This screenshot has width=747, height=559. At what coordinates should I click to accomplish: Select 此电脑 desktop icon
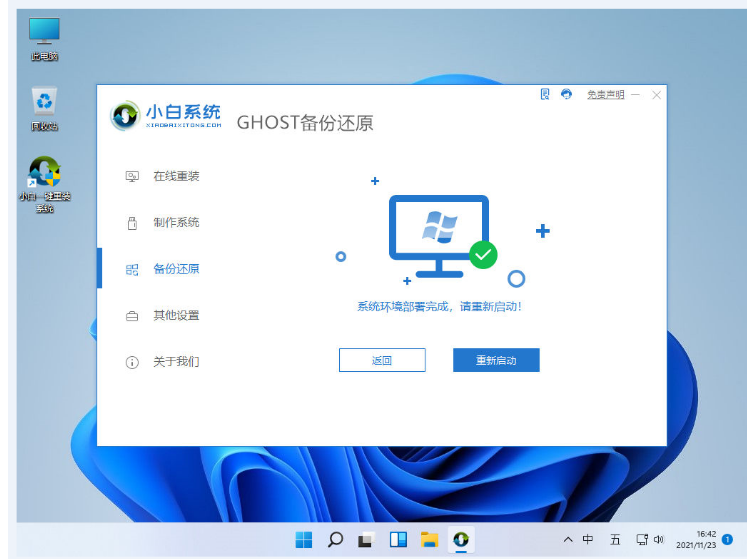(x=44, y=40)
